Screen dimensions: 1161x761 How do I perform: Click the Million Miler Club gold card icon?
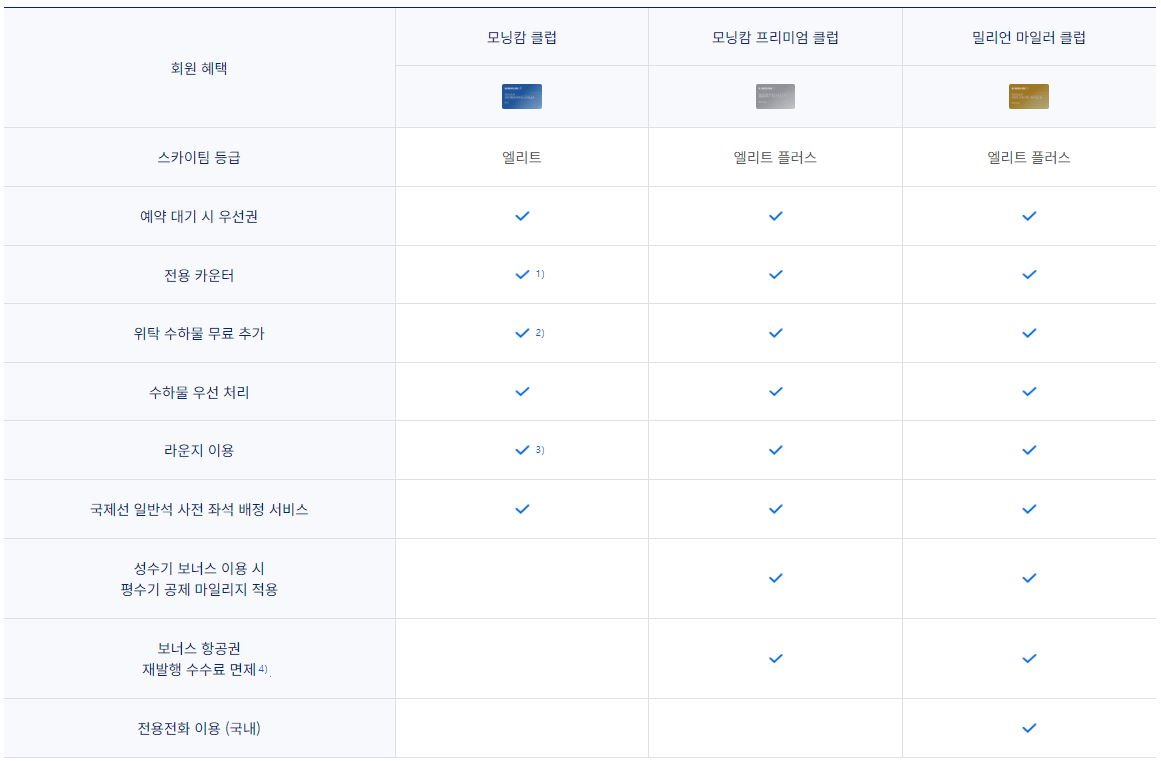coord(1028,96)
